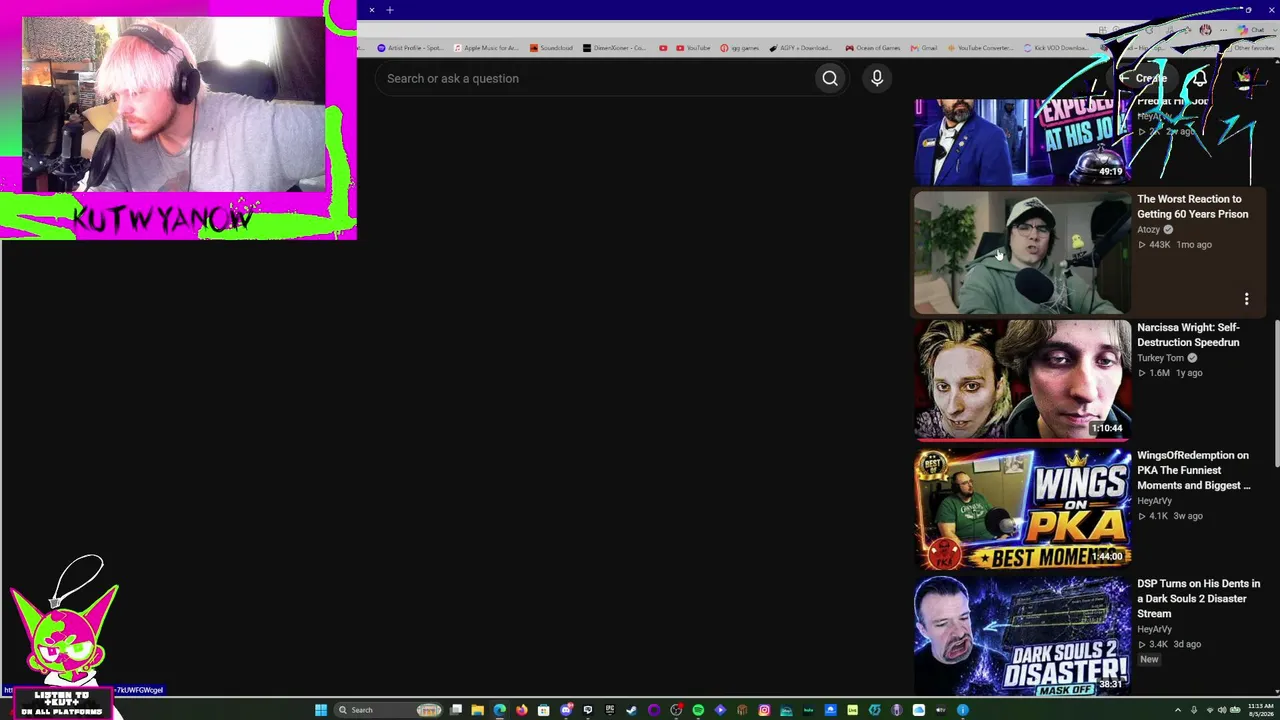Close the current browser tab
Image resolution: width=1280 pixels, height=720 pixels.
371,10
